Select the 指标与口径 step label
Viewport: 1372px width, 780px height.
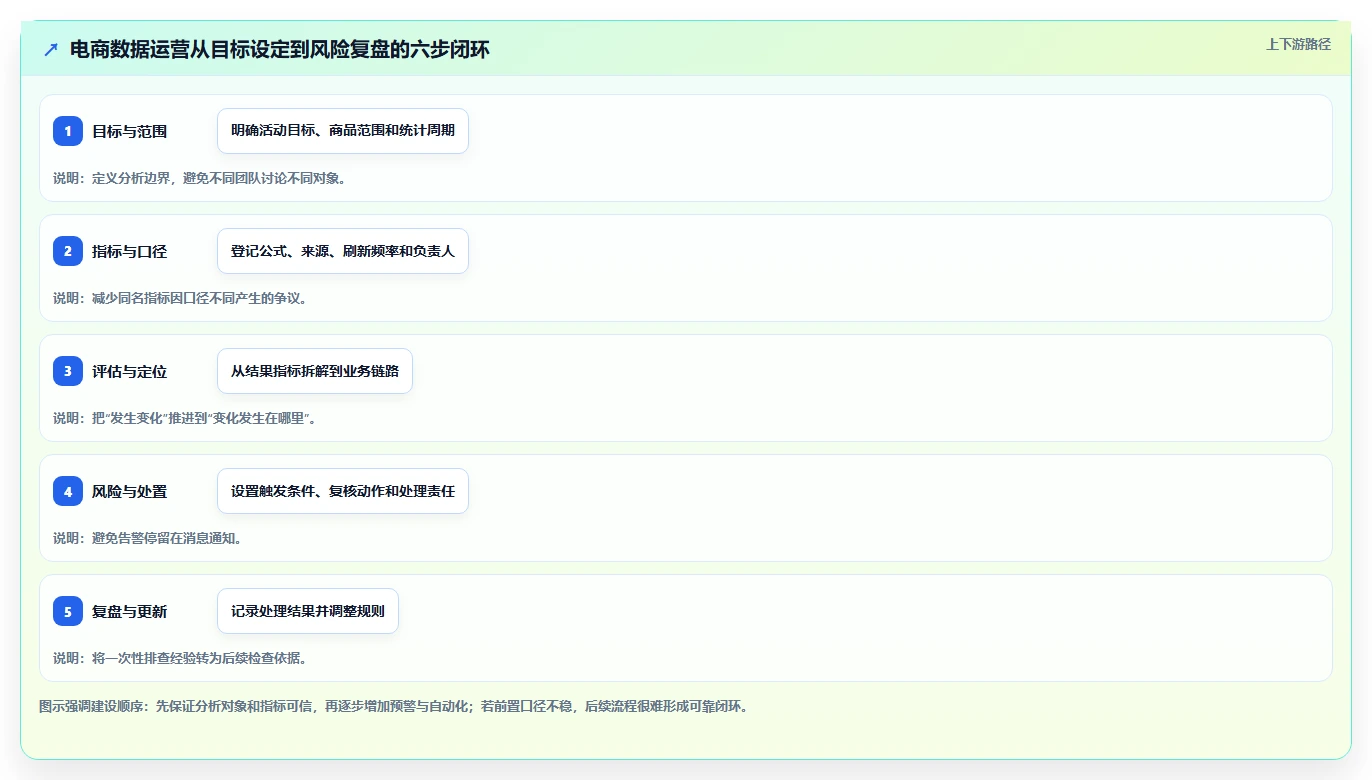click(129, 251)
